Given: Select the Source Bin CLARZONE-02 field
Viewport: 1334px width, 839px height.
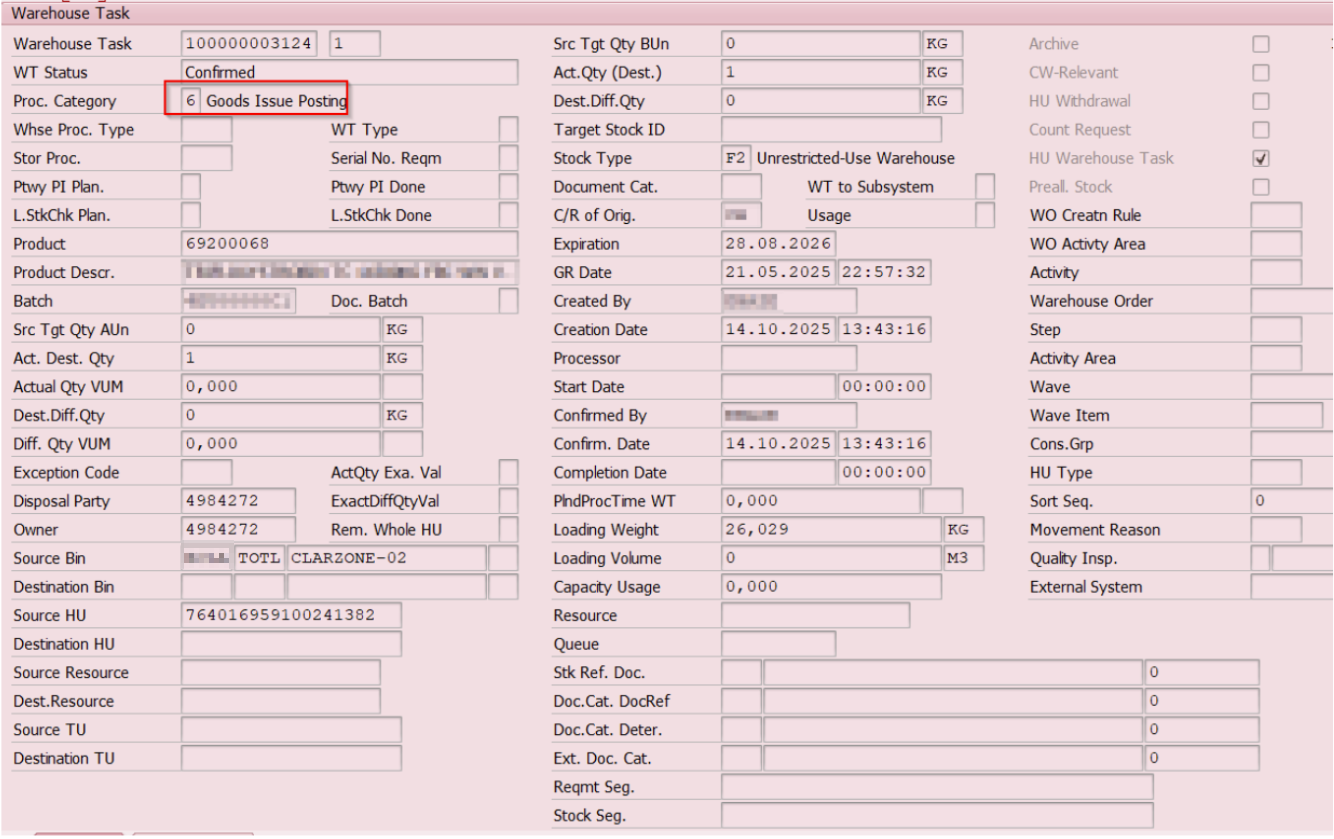Looking at the screenshot, I should (x=385, y=558).
